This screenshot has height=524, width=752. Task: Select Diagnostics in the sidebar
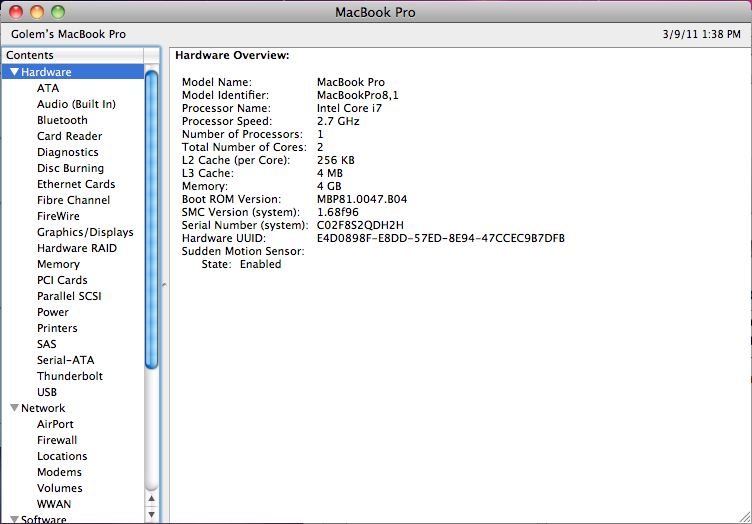(68, 152)
